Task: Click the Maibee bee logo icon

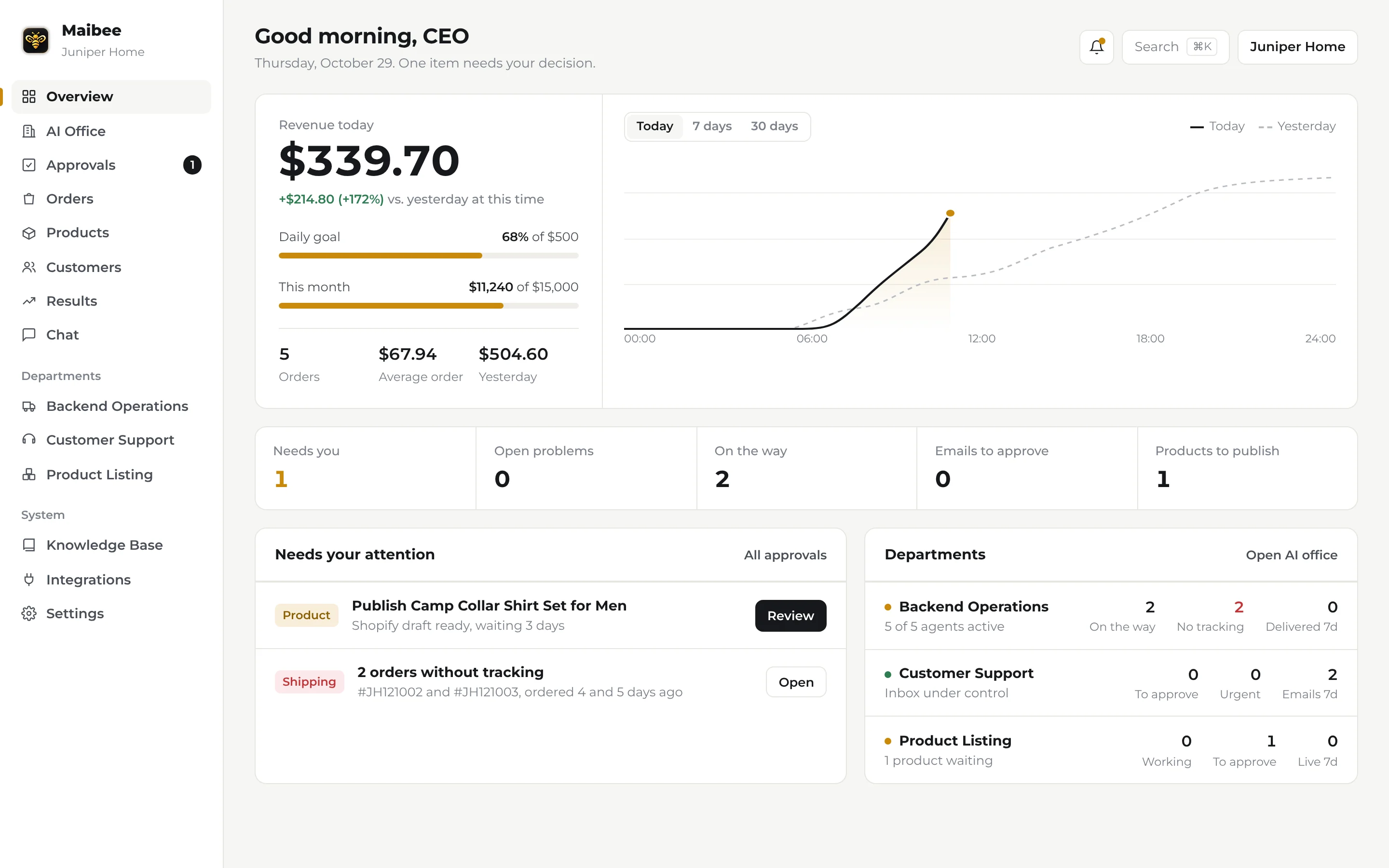Action: coord(36,40)
